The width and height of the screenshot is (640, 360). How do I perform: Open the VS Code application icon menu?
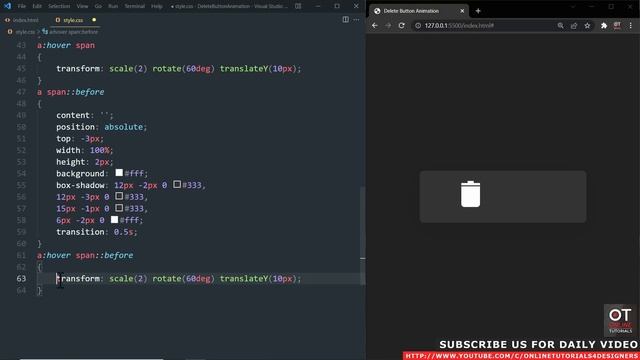pyautogui.click(x=7, y=6)
